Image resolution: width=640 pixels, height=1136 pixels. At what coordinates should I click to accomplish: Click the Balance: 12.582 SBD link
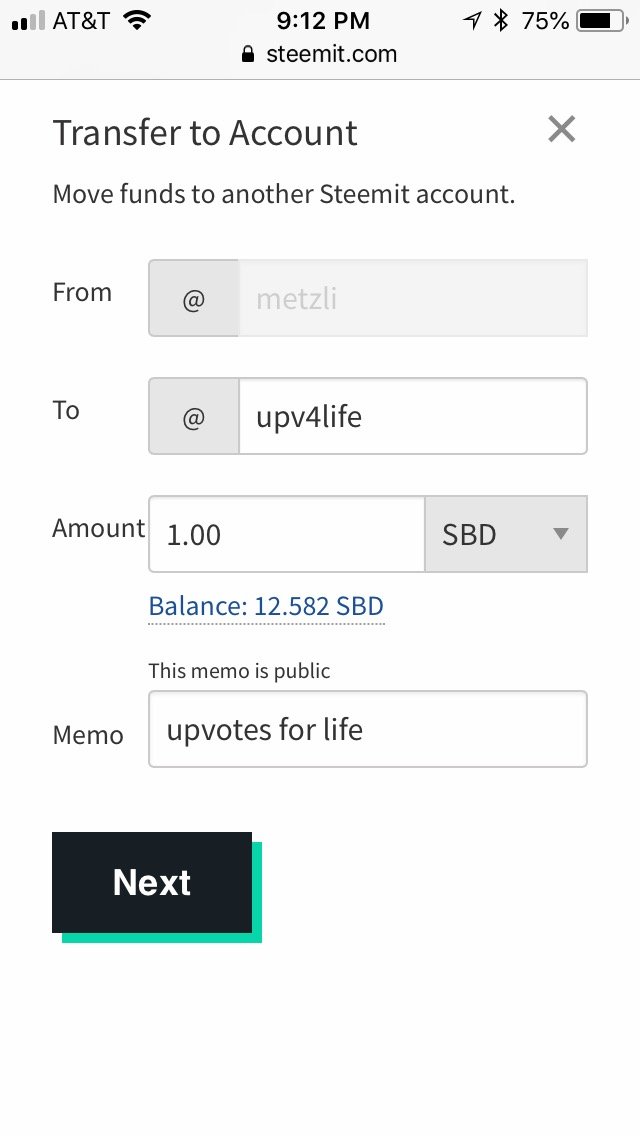pos(266,606)
